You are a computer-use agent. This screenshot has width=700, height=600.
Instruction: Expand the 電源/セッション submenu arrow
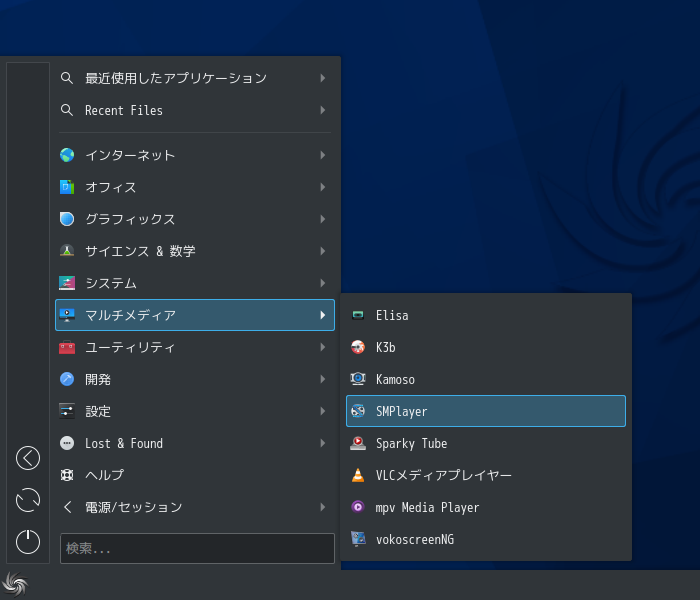(323, 507)
